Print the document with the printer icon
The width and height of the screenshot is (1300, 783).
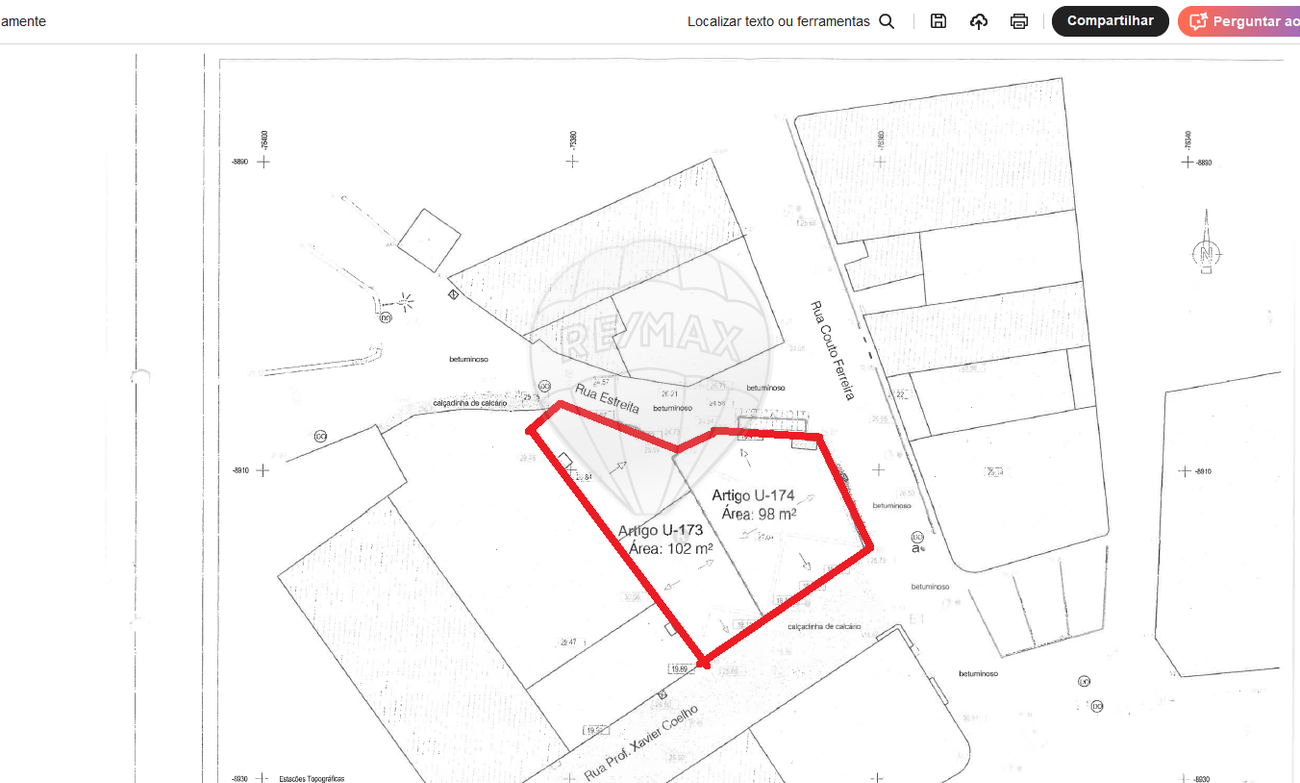click(x=1019, y=21)
